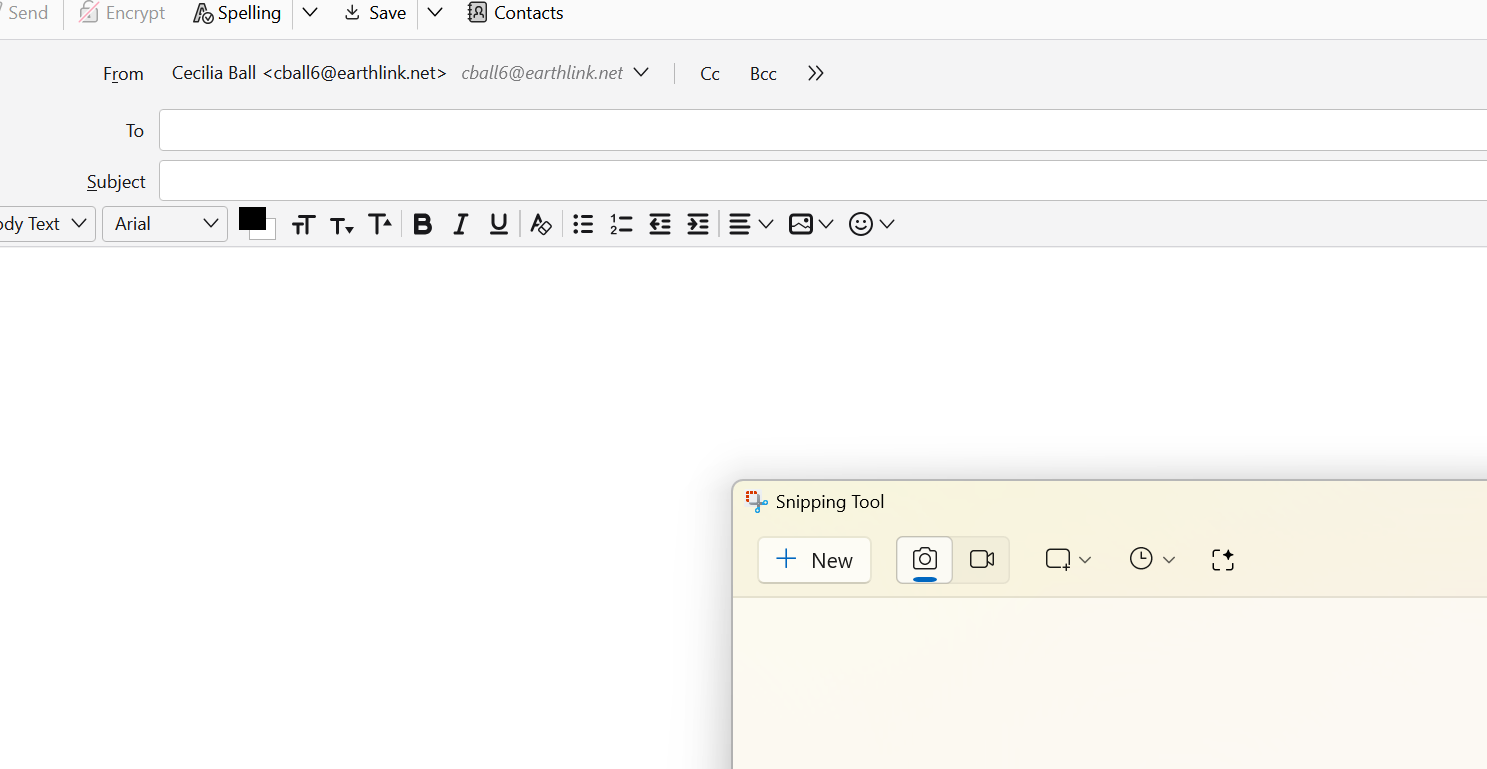Open the text alignment dropdown

point(751,225)
